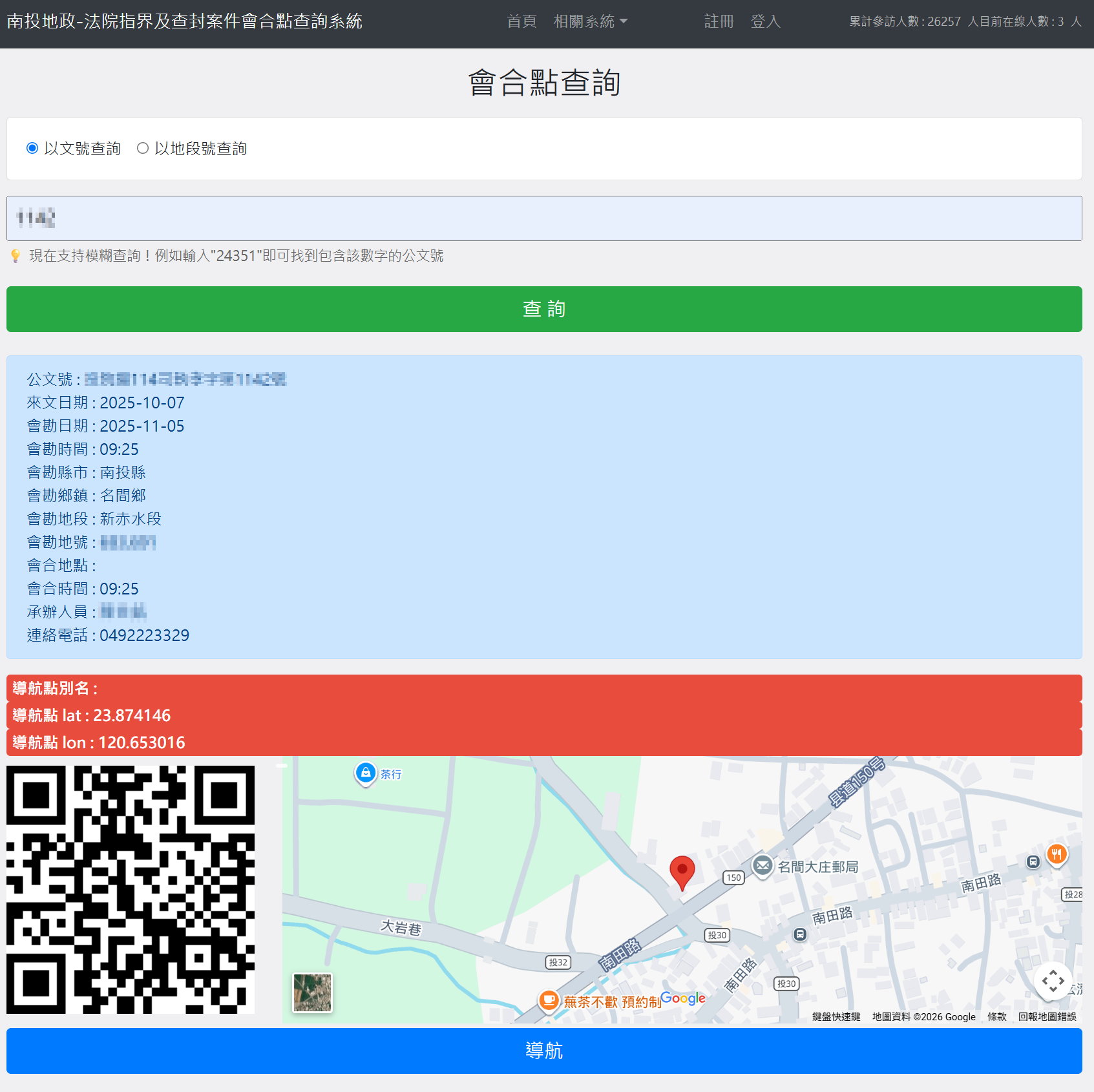Click the 導航點 lon 120.653016 row
This screenshot has height=1092, width=1094.
pyautogui.click(x=544, y=742)
